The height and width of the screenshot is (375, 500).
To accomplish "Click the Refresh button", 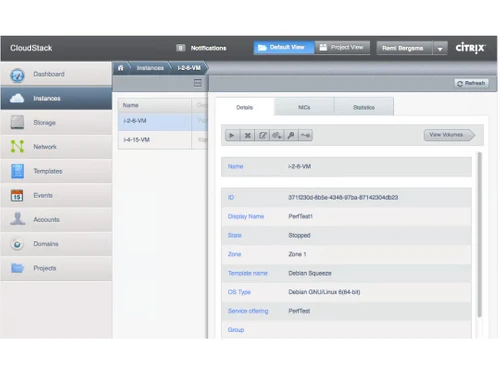I will pos(471,83).
